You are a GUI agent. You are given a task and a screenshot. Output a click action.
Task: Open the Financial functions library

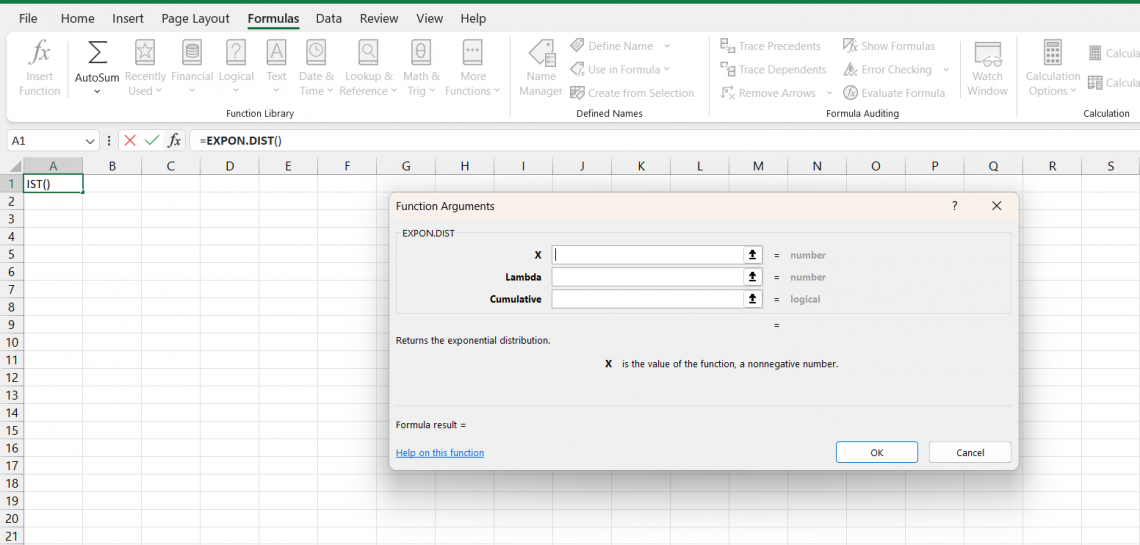pyautogui.click(x=192, y=68)
